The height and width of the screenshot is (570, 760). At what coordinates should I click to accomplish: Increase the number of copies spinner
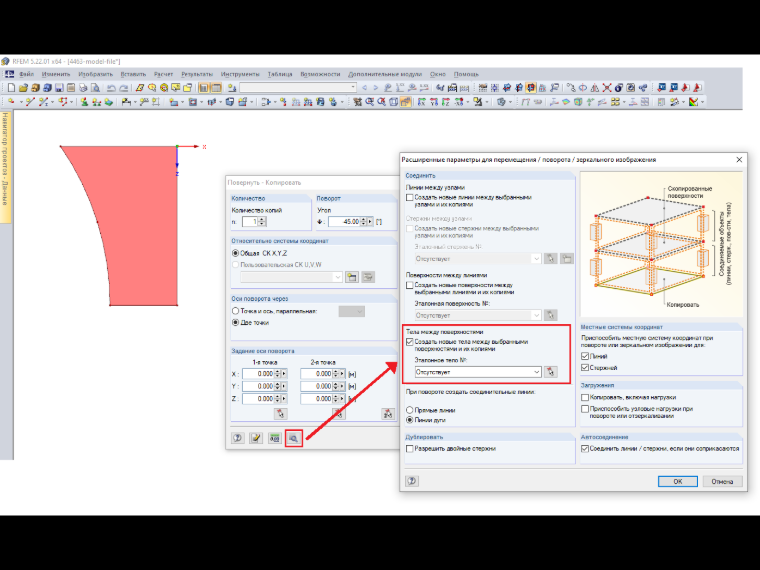click(x=262, y=219)
